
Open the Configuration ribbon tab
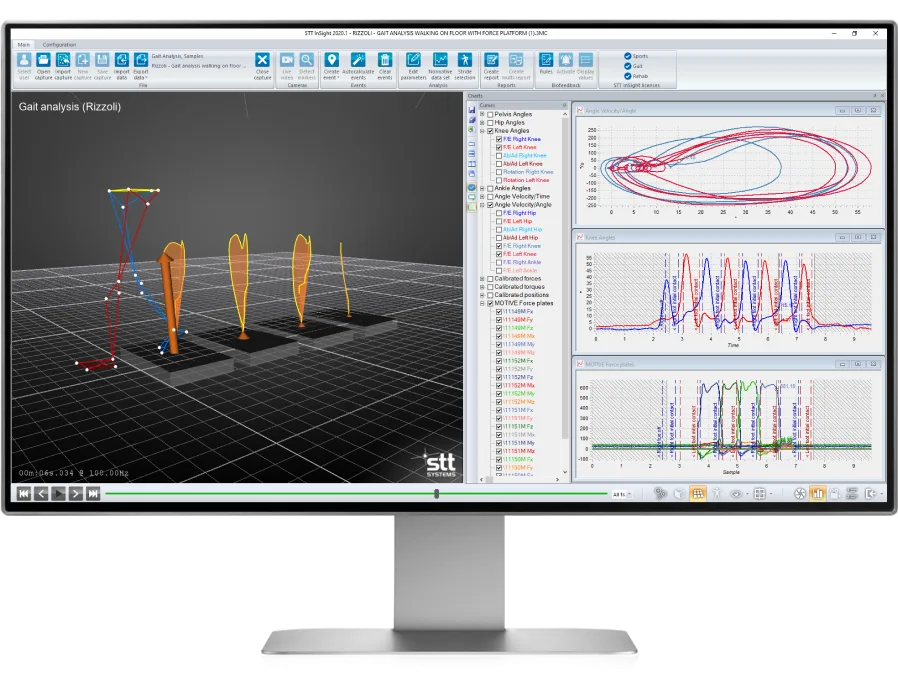click(59, 44)
